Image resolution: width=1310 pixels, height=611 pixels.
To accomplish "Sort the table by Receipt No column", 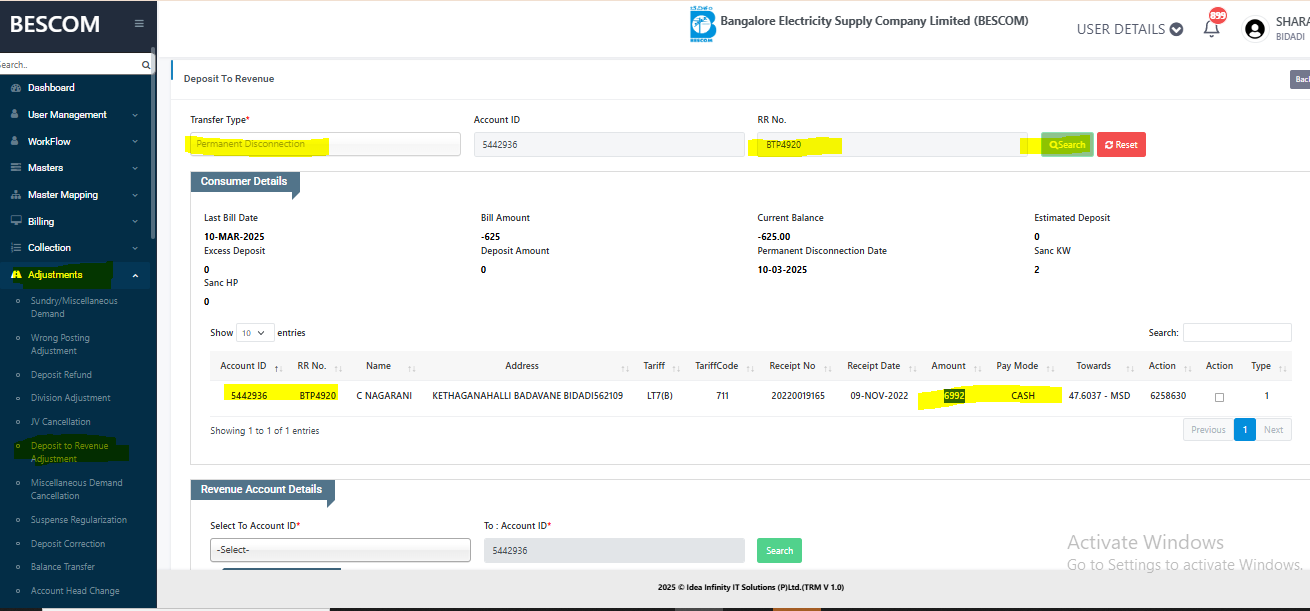I will (799, 366).
